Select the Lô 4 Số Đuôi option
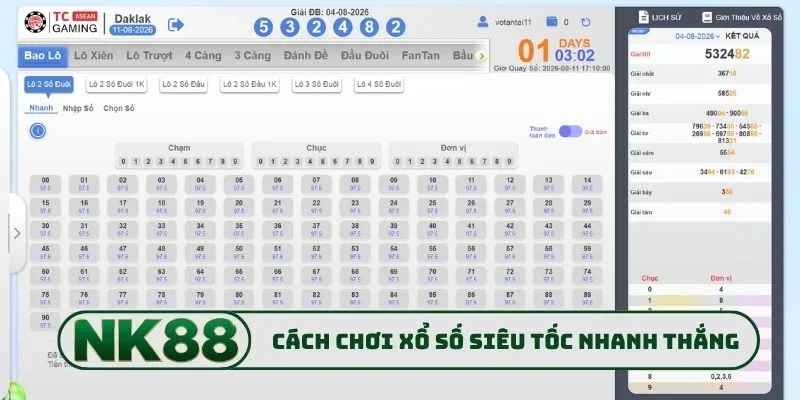800x400 pixels. [379, 85]
